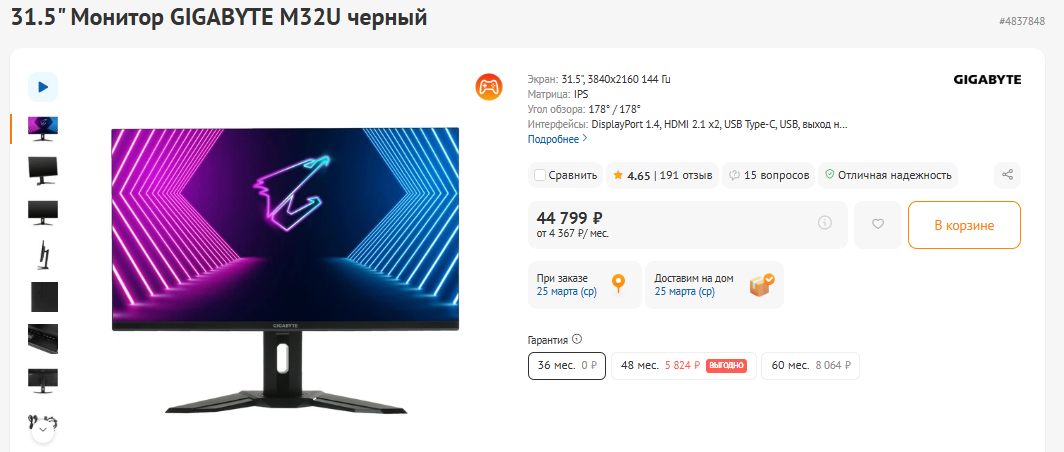Click the warranty info icon next to Гарантия
This screenshot has height=452, width=1064.
(x=577, y=339)
